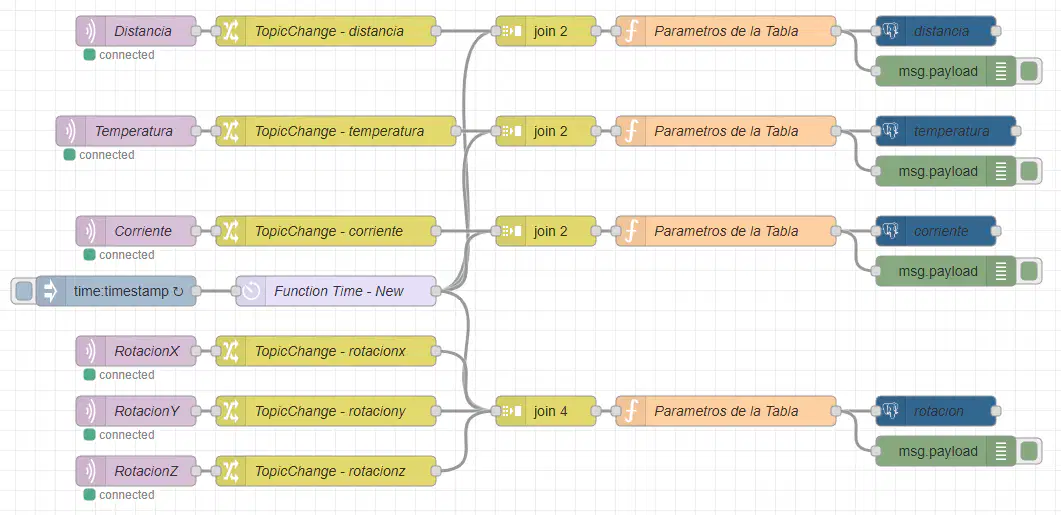
Task: Click the connected status under the Temperatura node
Action: (x=99, y=155)
